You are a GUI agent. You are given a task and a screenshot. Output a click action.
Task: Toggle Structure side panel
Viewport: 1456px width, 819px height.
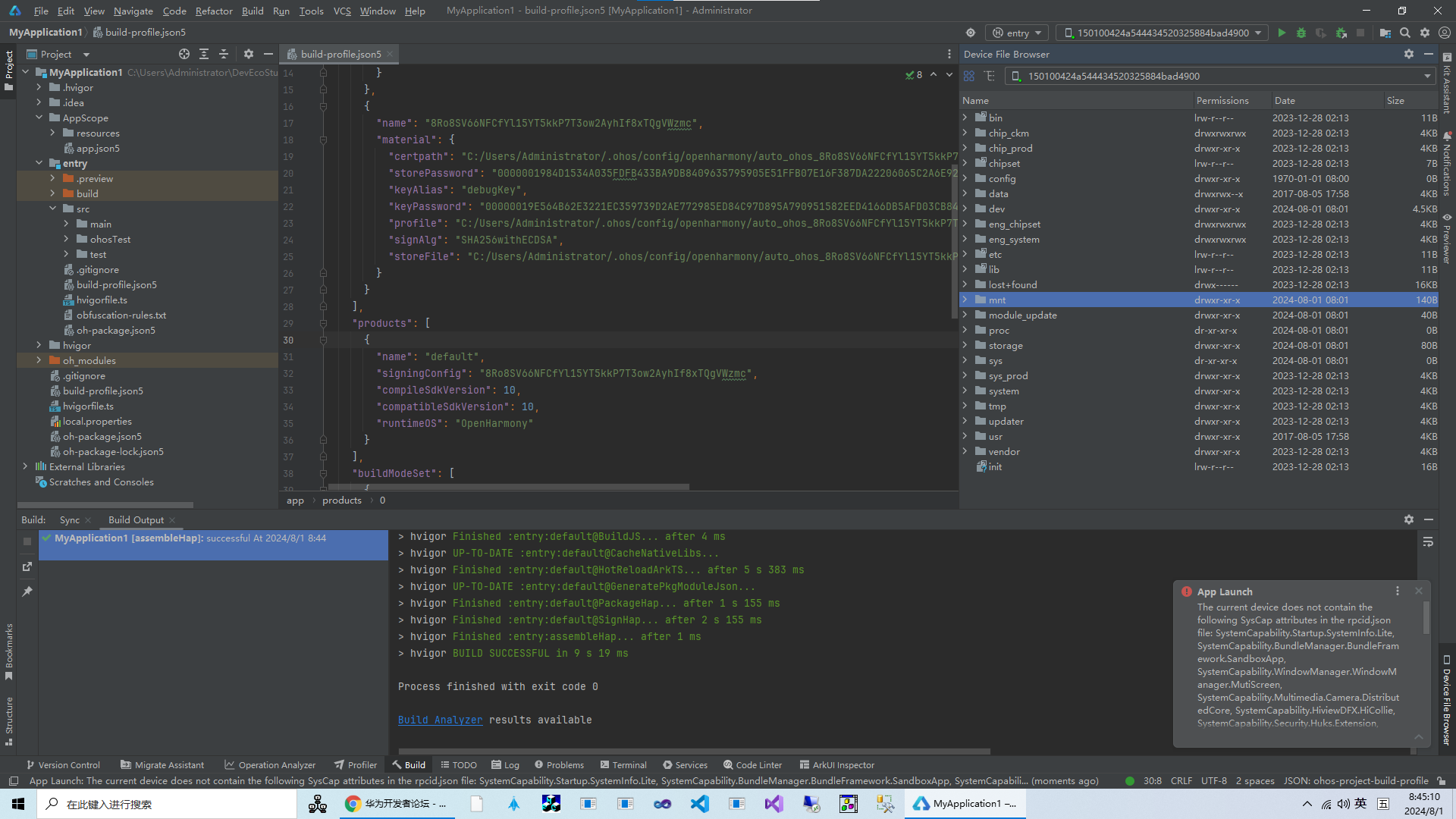(x=9, y=721)
